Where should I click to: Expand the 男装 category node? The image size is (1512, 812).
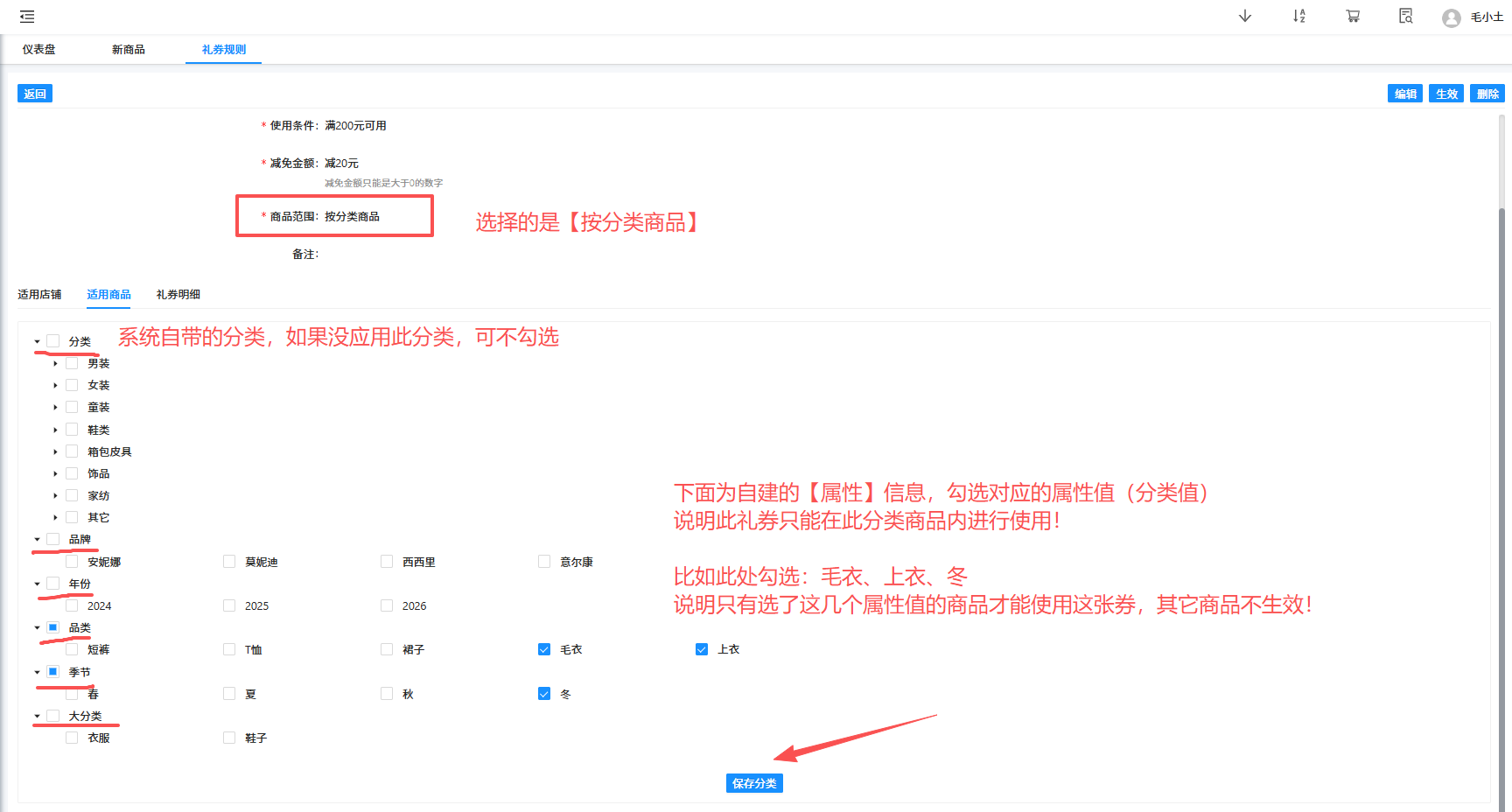(55, 363)
